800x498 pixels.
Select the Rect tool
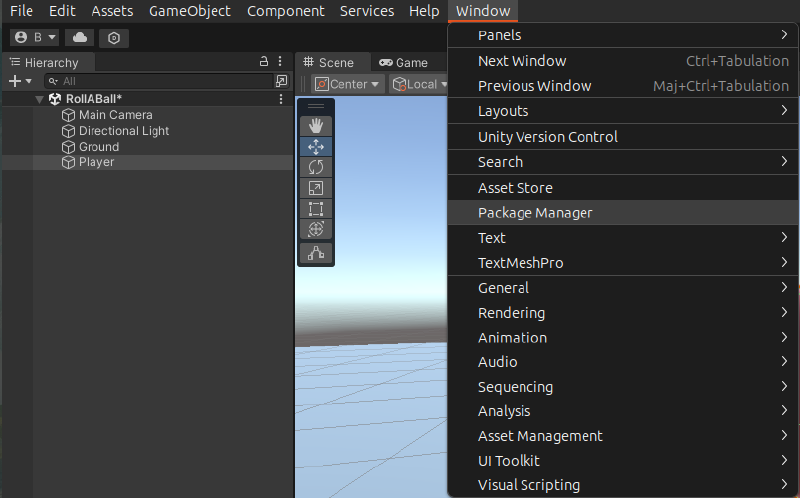tap(316, 209)
